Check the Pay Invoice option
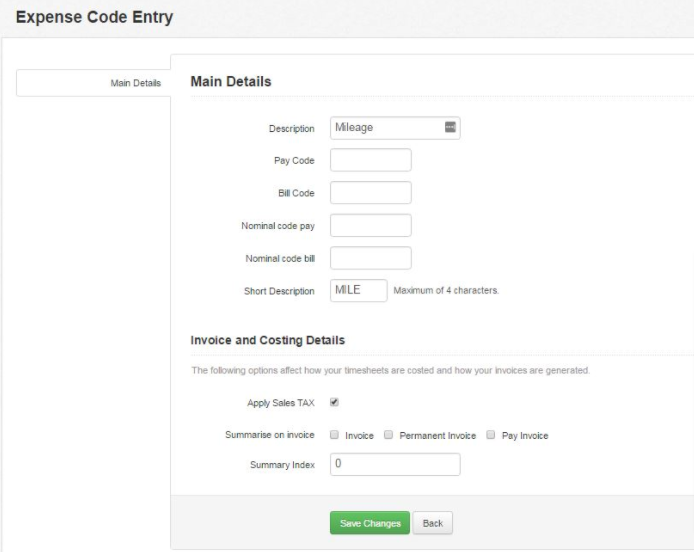This screenshot has width=694, height=552. 490,435
